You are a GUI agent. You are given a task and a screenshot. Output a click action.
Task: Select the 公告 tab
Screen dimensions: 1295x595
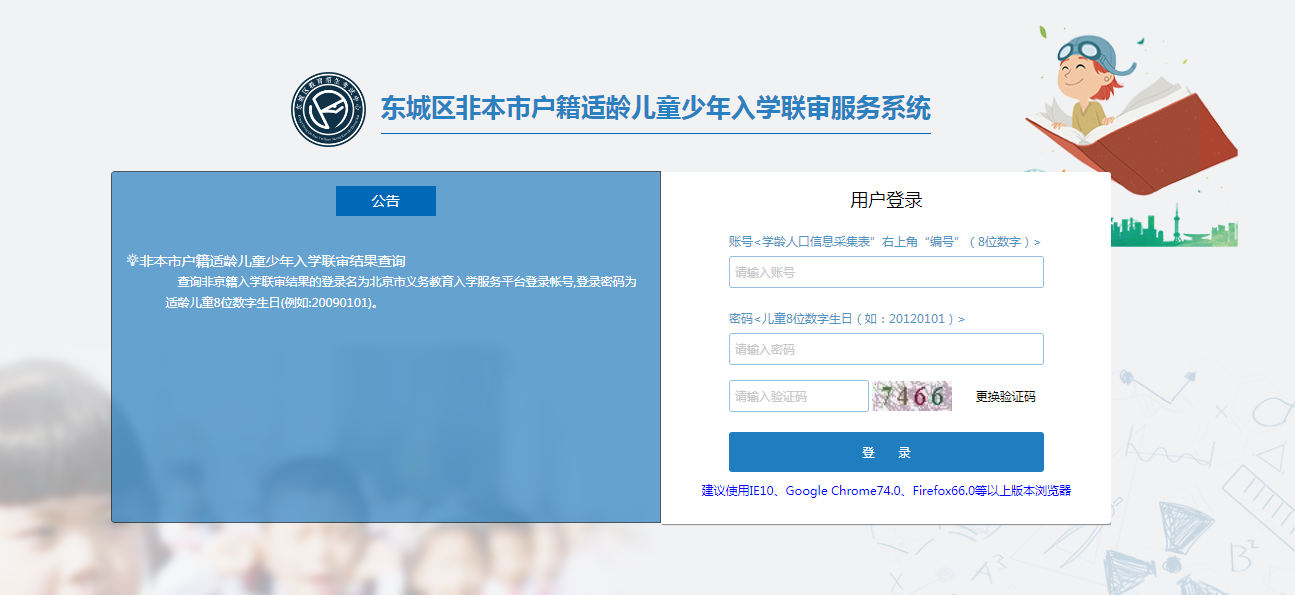pos(385,201)
